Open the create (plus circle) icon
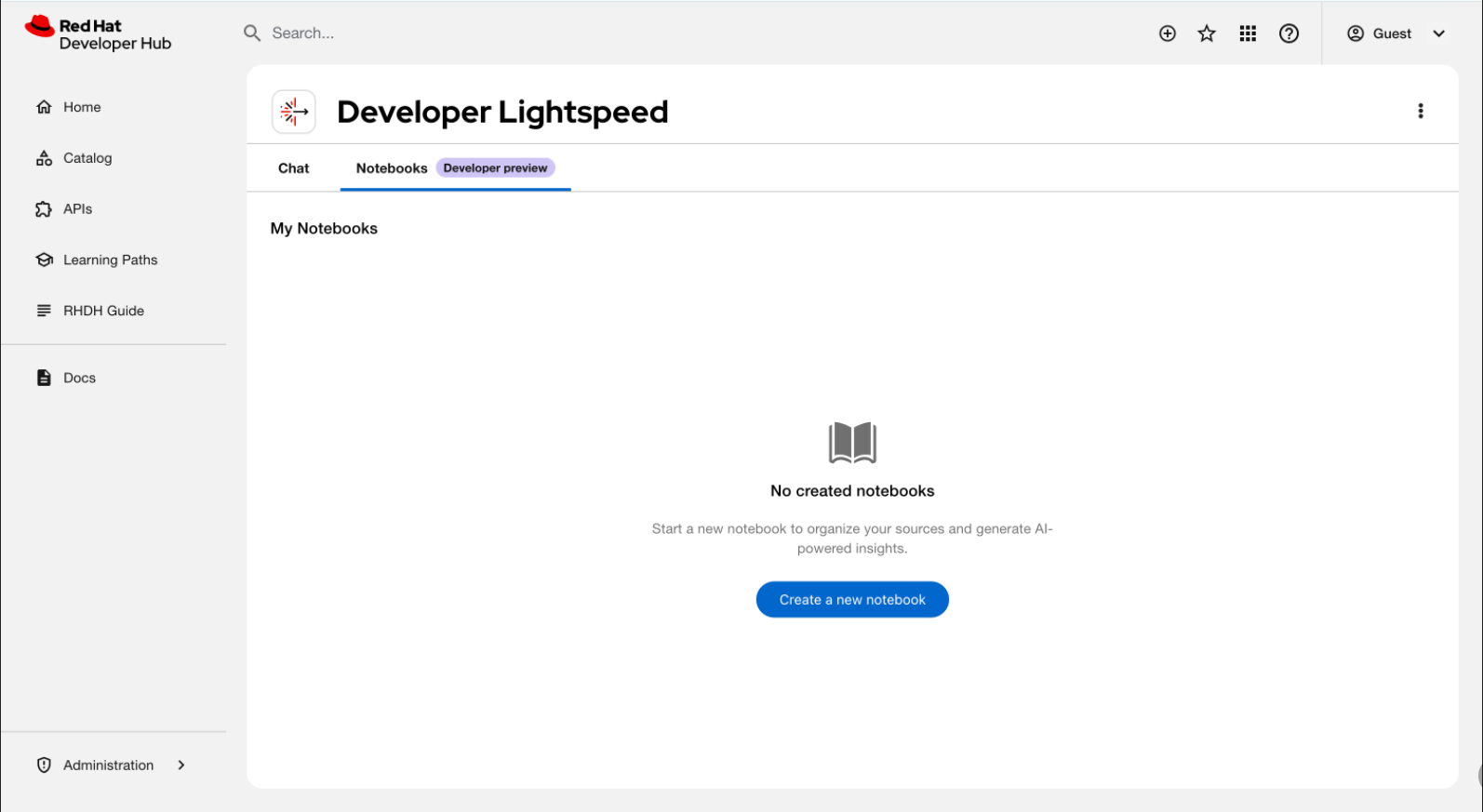The image size is (1483, 812). [1168, 33]
